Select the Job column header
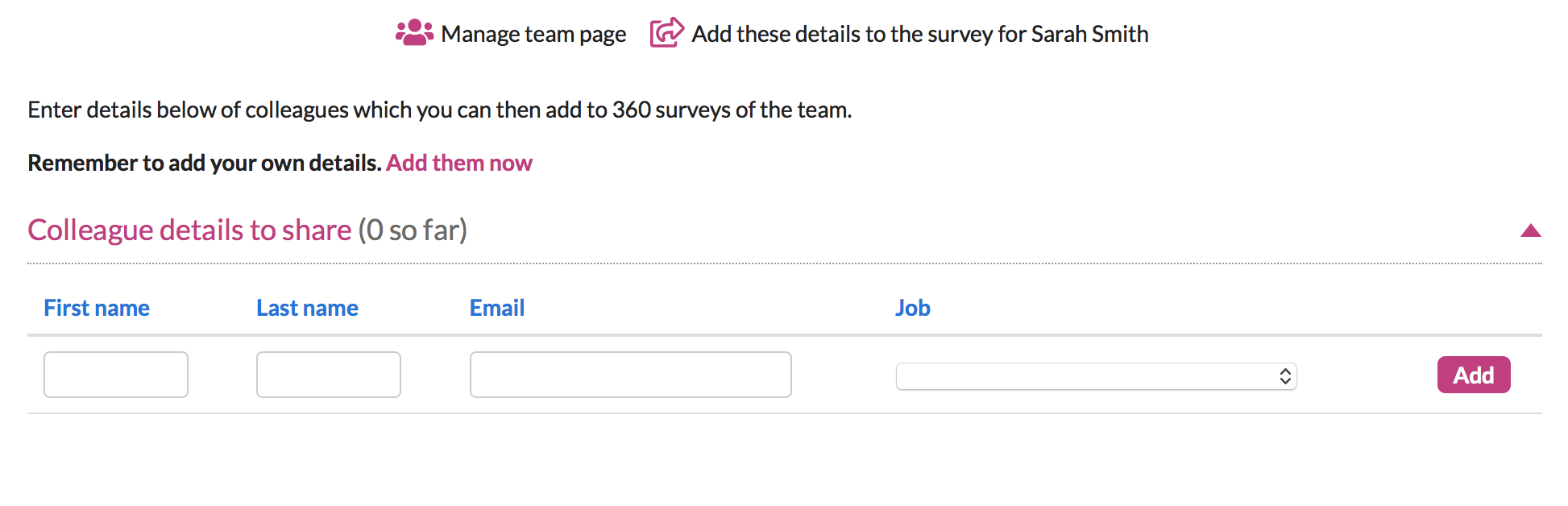 [913, 308]
